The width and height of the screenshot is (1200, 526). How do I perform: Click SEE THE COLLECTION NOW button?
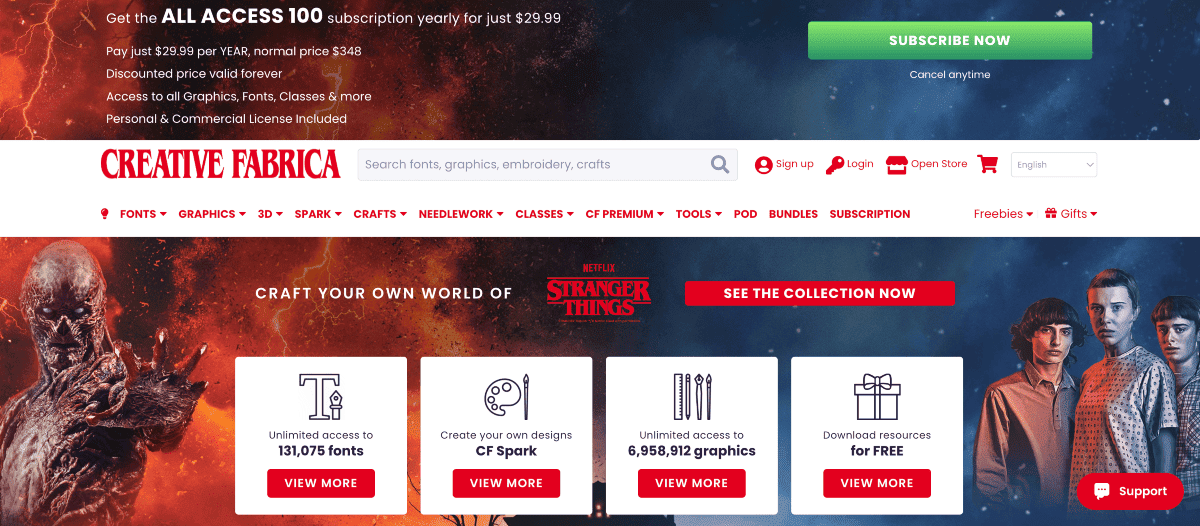point(820,293)
